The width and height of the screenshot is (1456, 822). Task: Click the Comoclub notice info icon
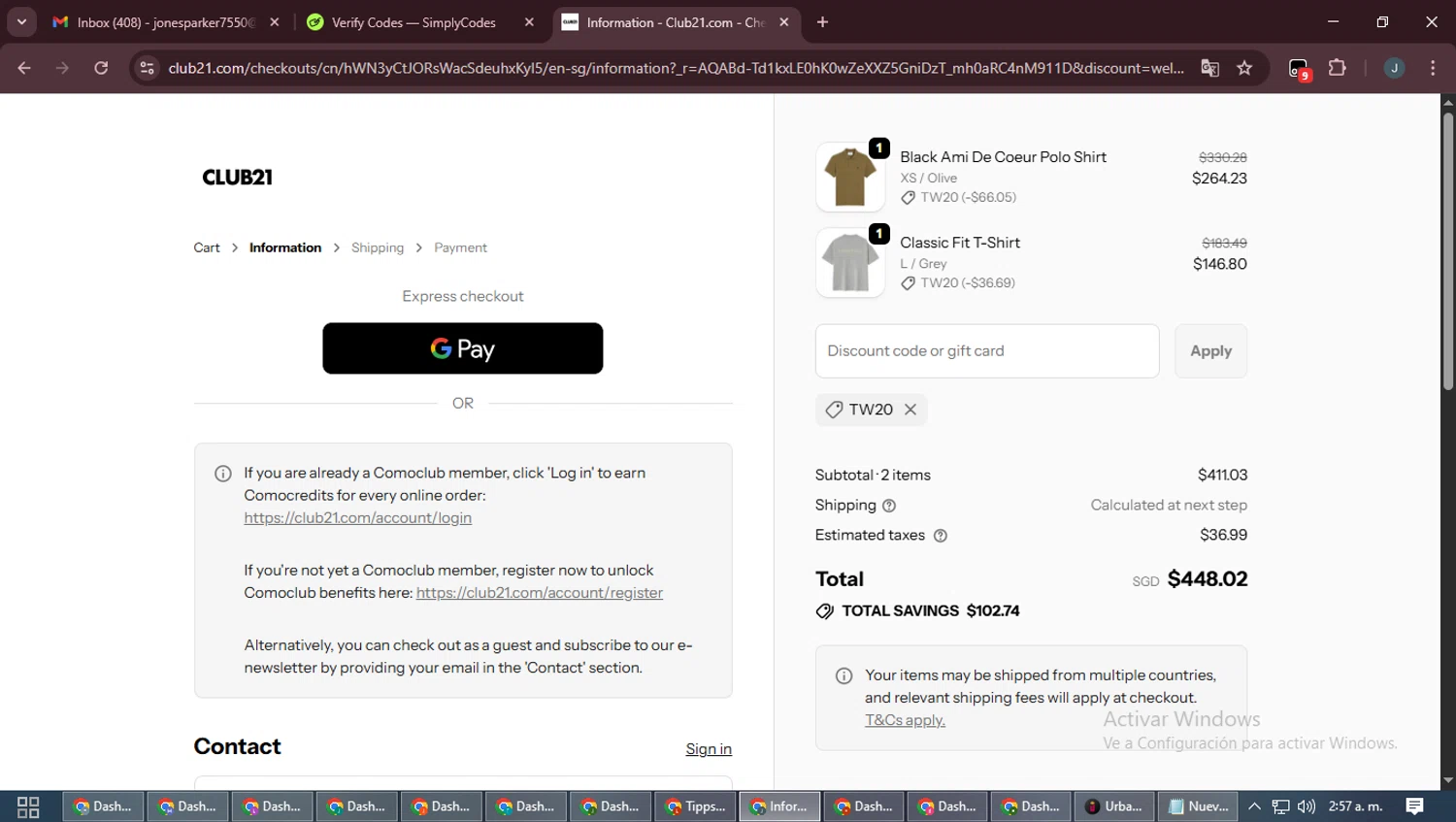[223, 474]
